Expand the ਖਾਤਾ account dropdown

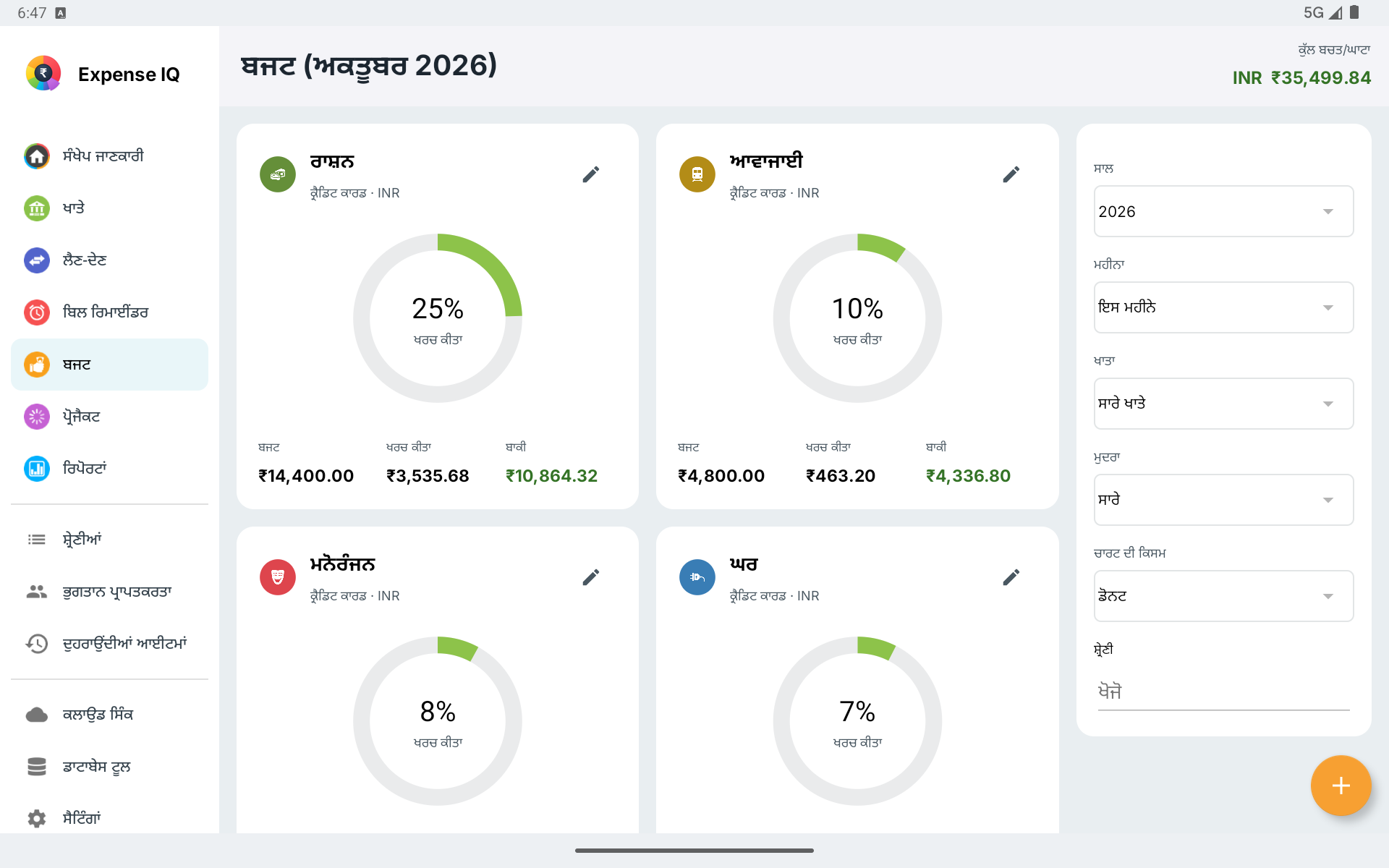tap(1223, 404)
